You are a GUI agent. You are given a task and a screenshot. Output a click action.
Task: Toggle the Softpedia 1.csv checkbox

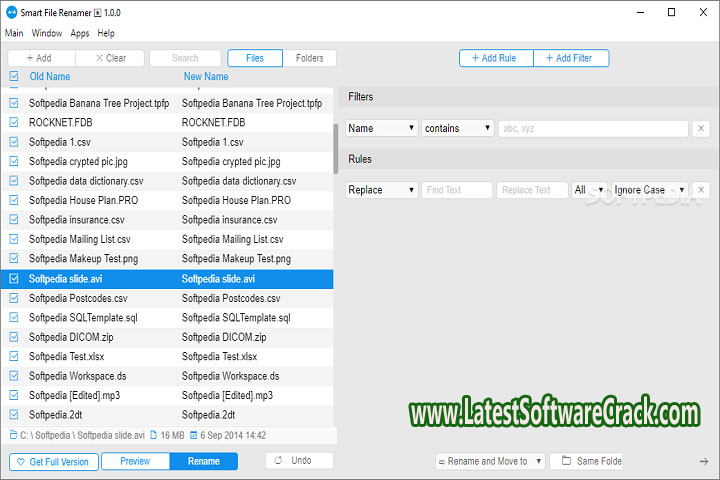coord(14,142)
